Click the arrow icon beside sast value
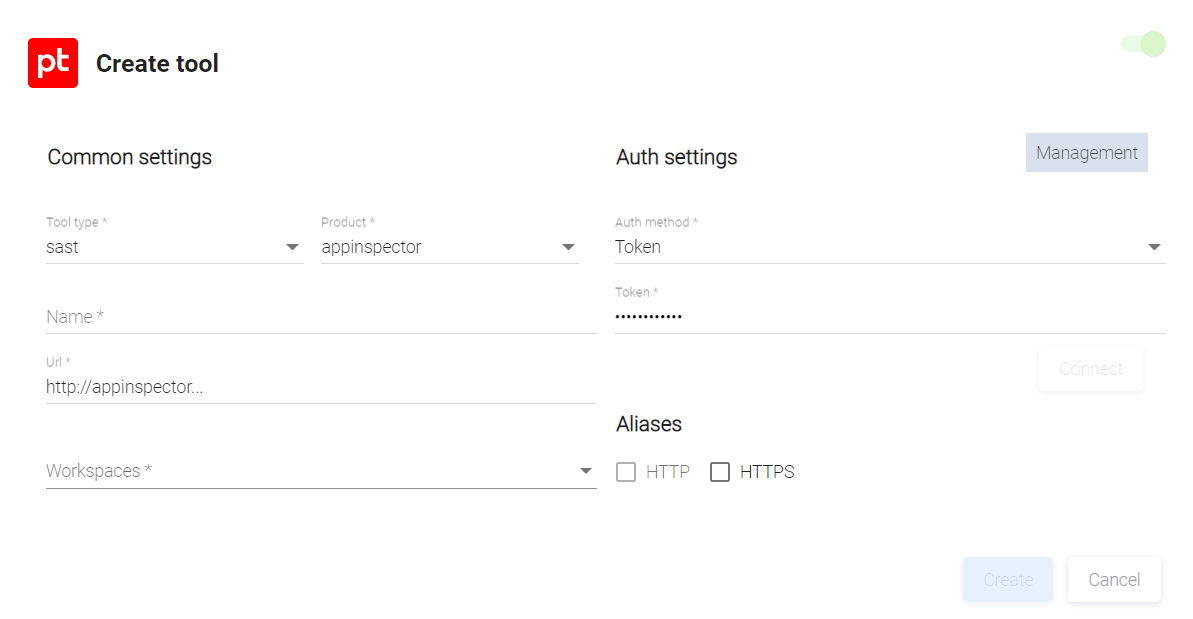 click(292, 247)
